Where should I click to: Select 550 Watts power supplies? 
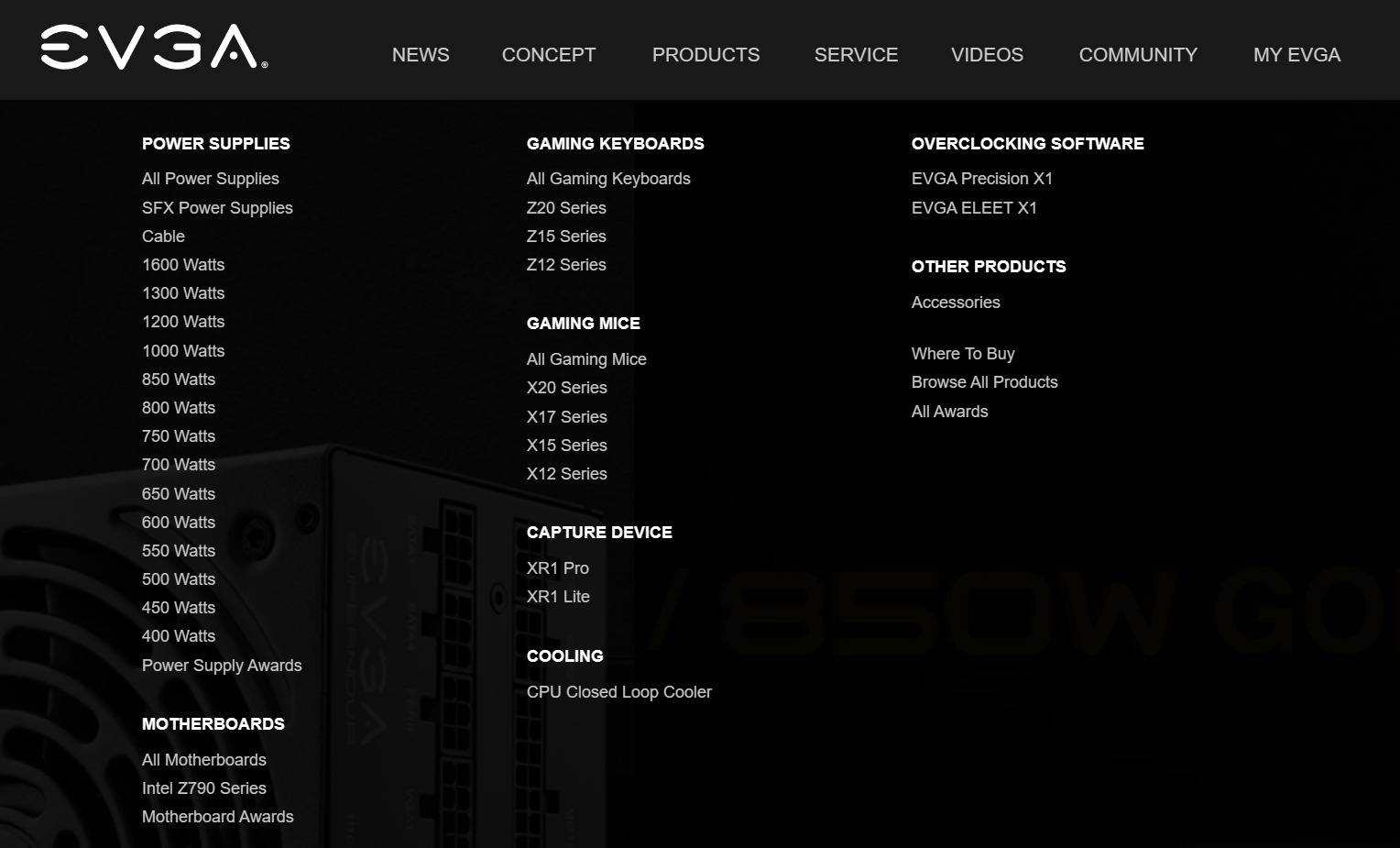pyautogui.click(x=179, y=551)
